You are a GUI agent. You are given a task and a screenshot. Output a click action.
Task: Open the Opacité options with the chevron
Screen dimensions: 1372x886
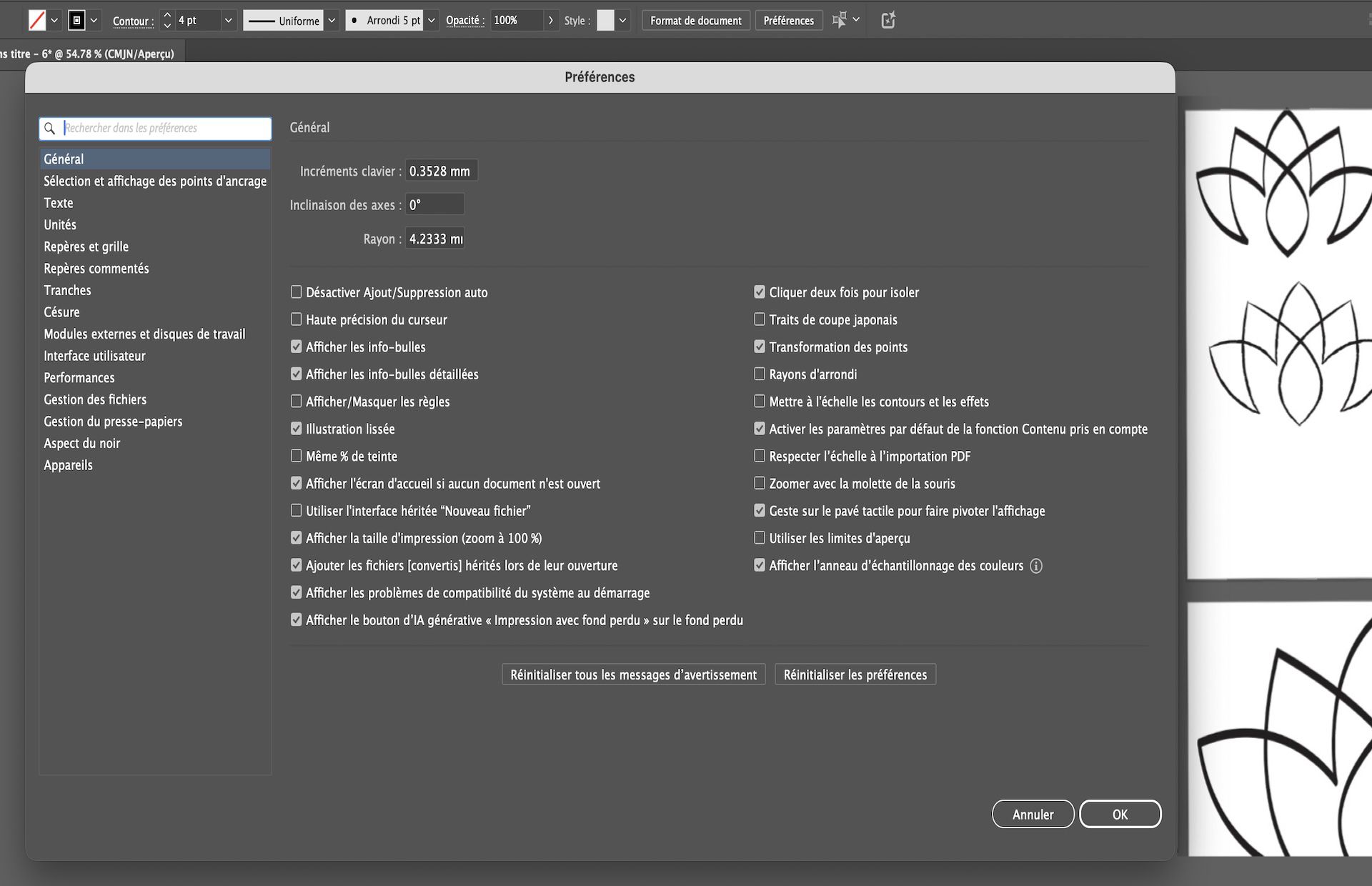click(x=550, y=20)
